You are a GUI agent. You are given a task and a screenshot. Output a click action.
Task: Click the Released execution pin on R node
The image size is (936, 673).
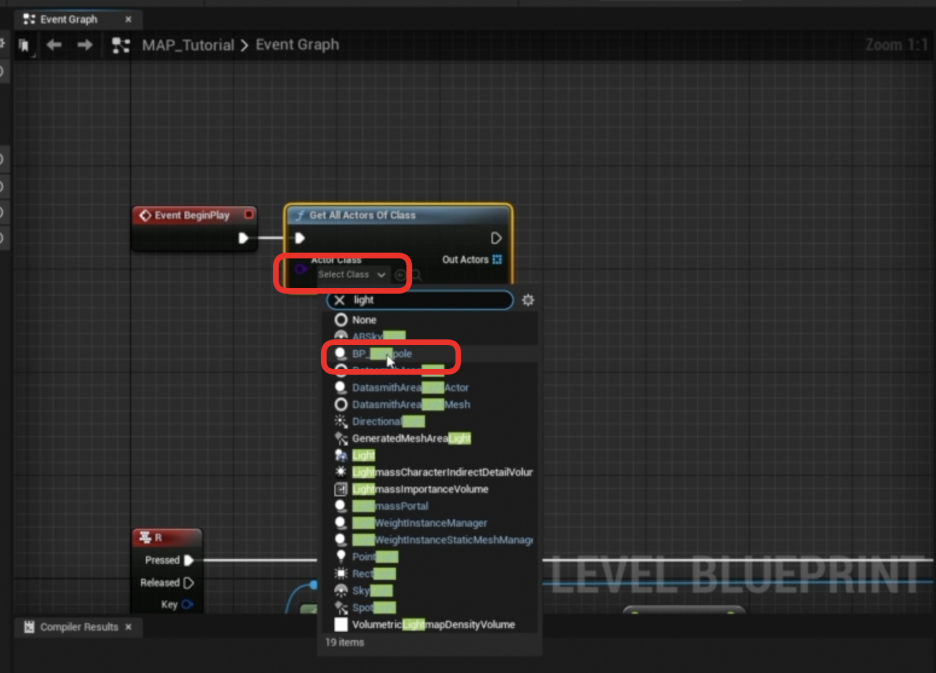[189, 582]
